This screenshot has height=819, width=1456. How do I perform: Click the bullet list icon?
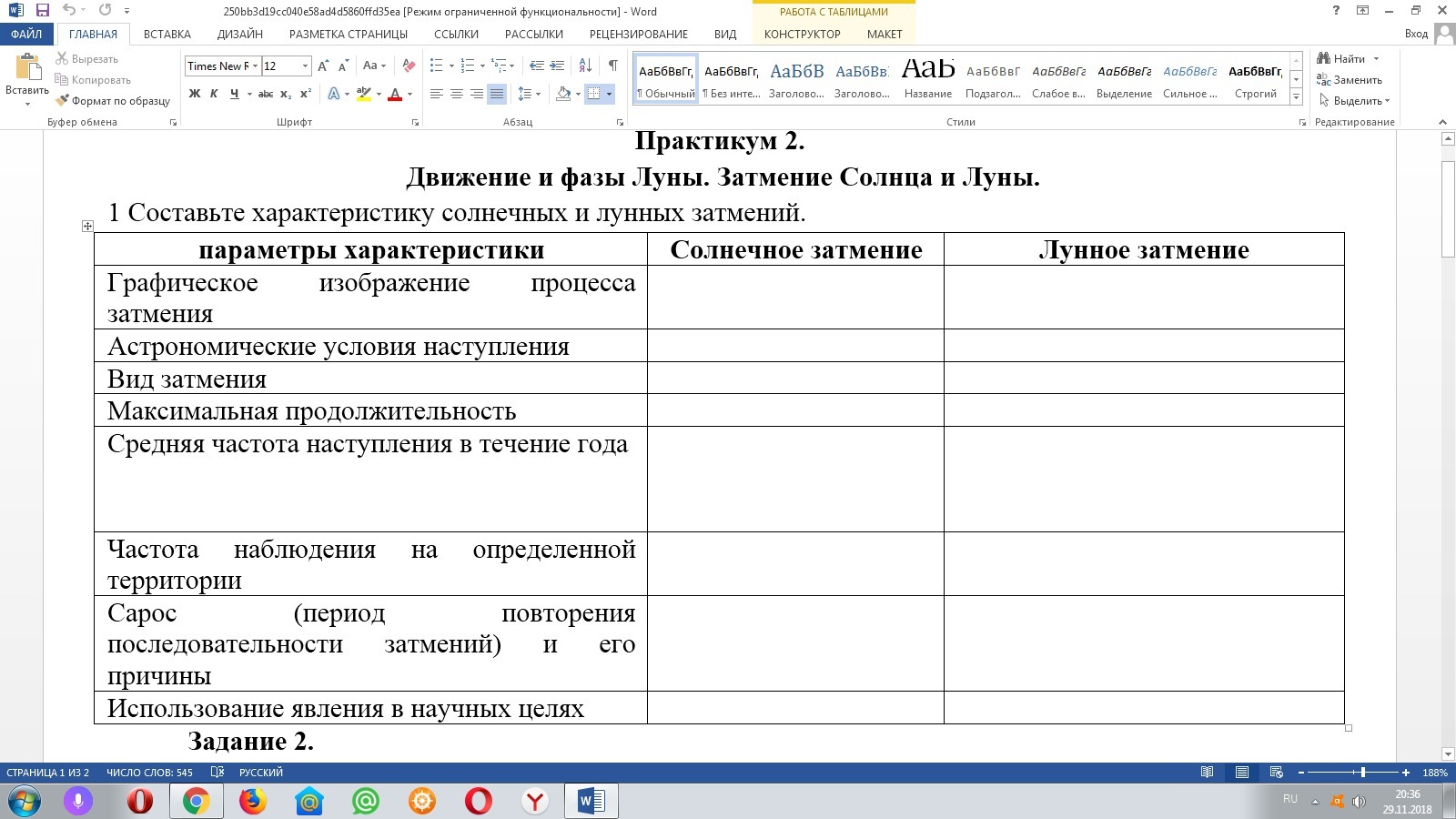click(437, 66)
